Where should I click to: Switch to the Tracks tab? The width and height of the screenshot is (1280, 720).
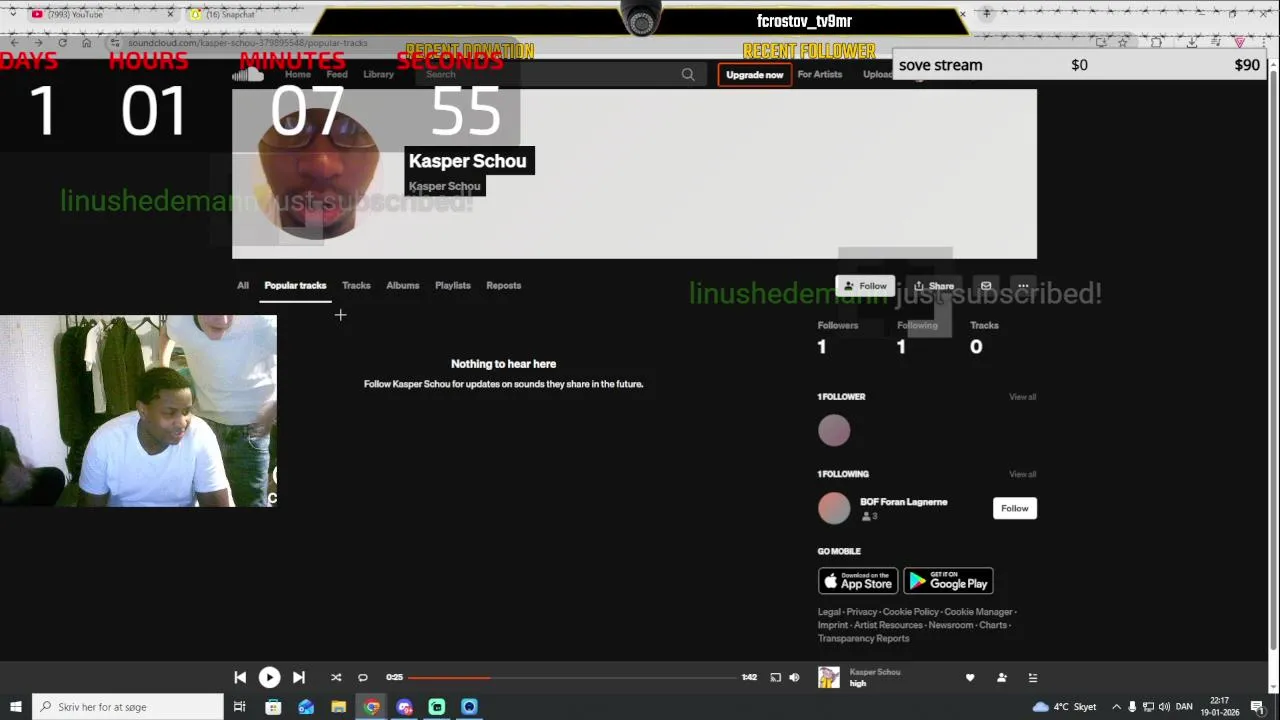[356, 285]
